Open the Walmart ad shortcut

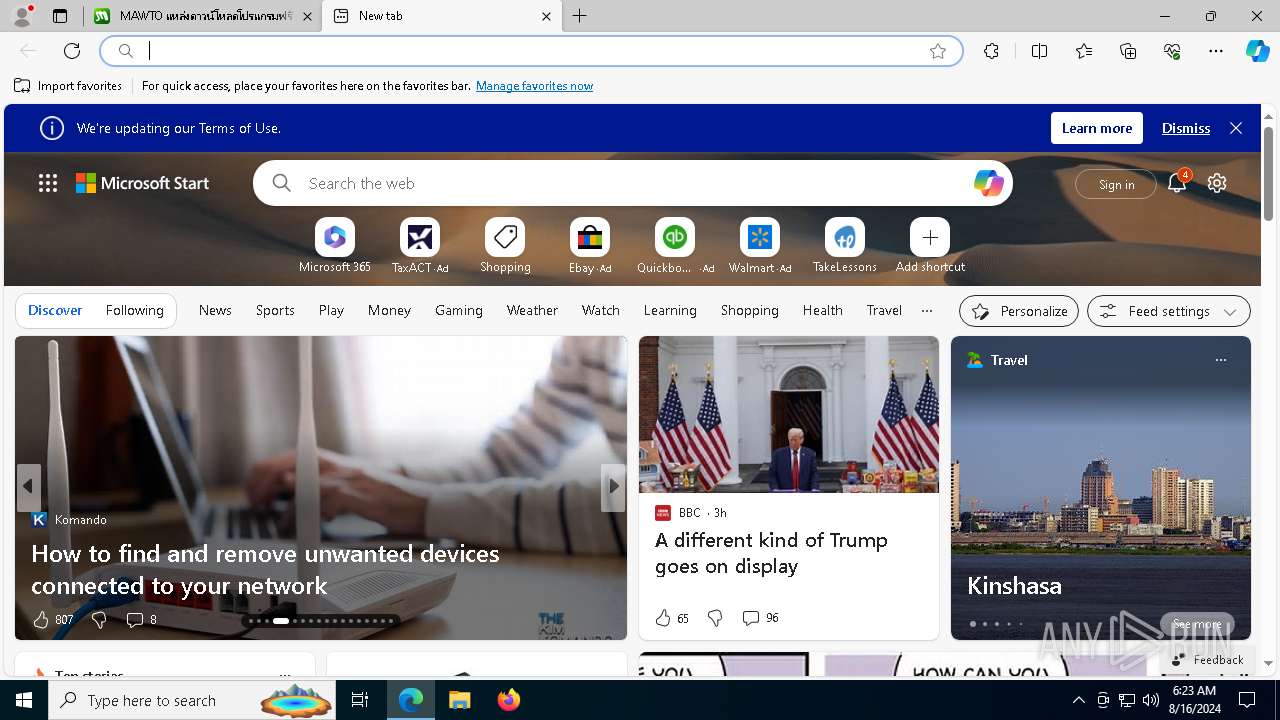760,246
